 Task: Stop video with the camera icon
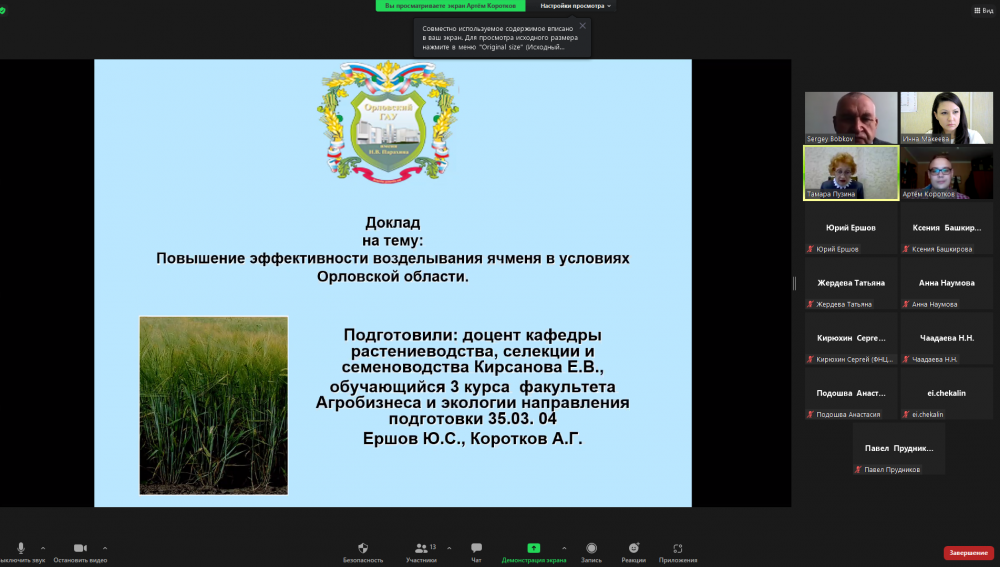(80, 548)
